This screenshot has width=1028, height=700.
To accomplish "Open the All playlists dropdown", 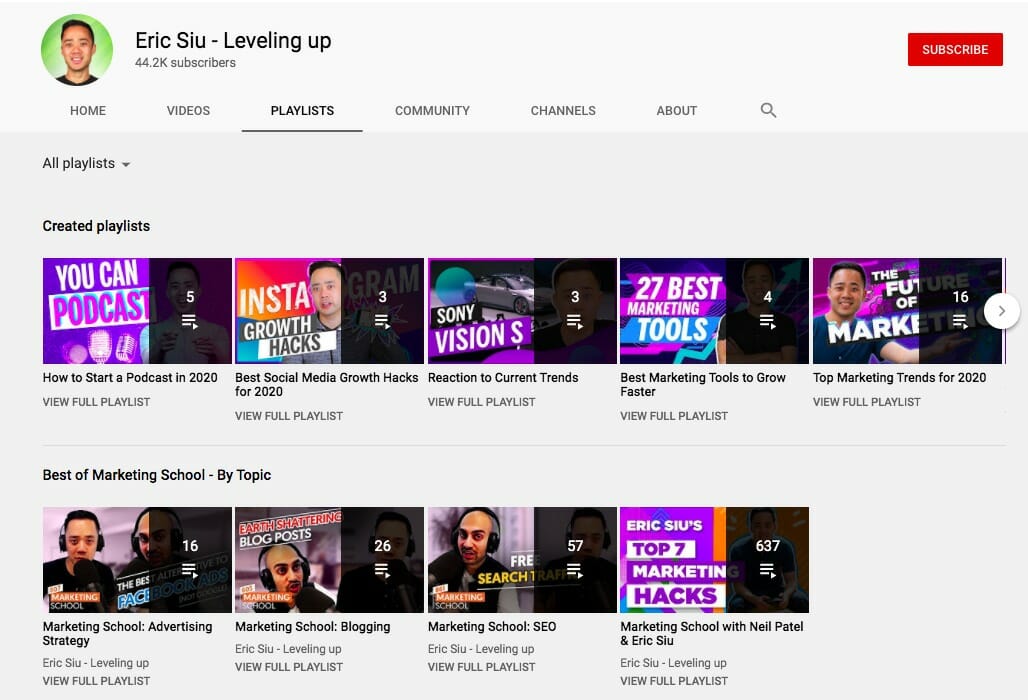I will 86,163.
